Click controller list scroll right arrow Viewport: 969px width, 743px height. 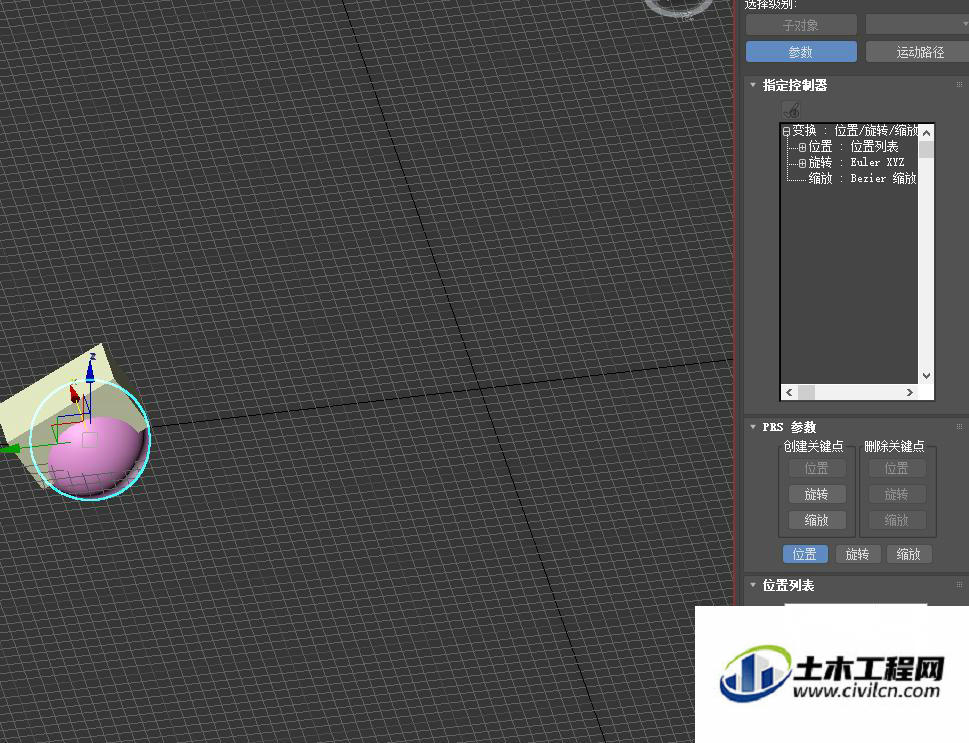pos(910,392)
